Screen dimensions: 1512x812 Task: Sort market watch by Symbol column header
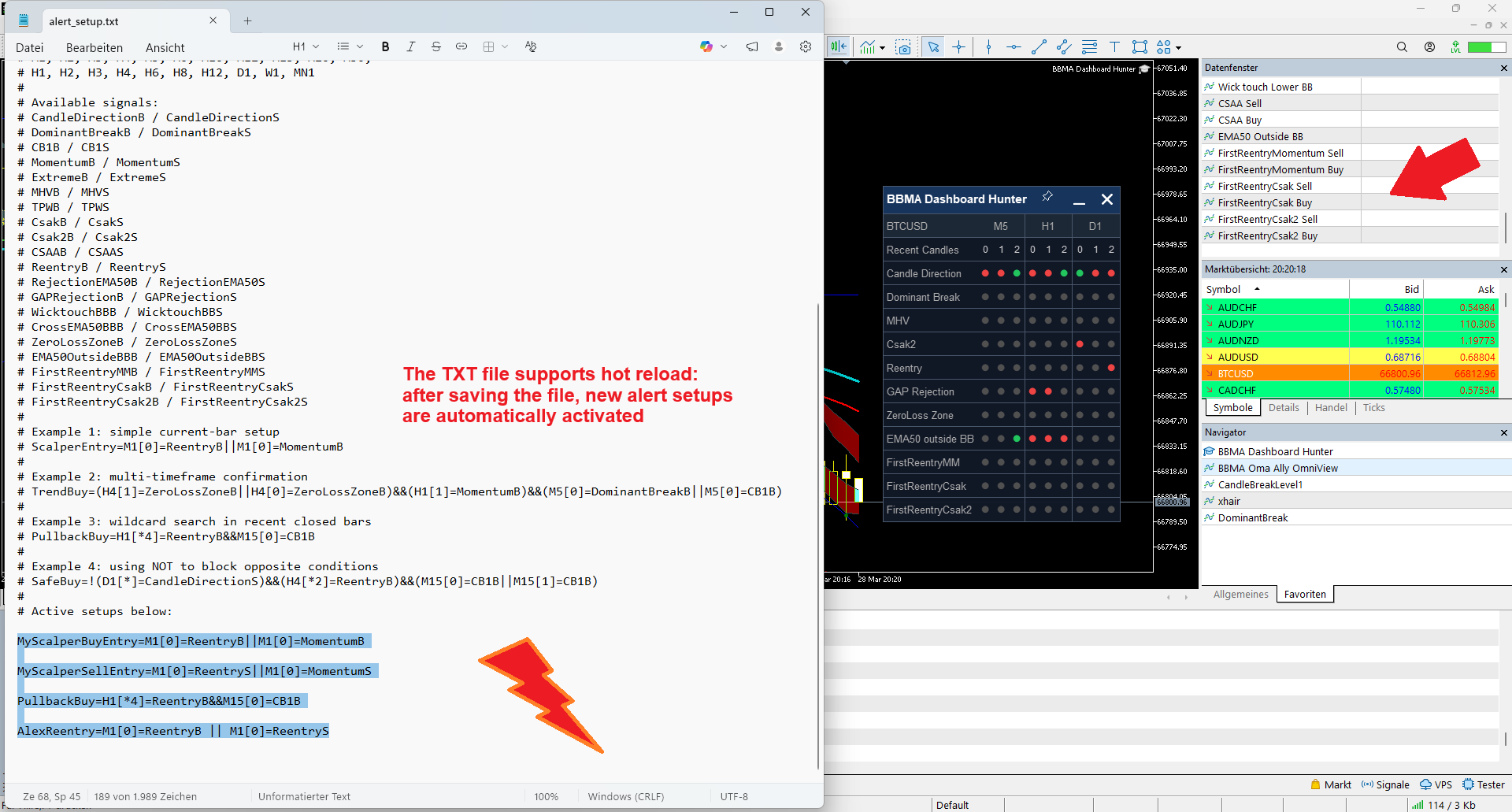coord(1276,290)
